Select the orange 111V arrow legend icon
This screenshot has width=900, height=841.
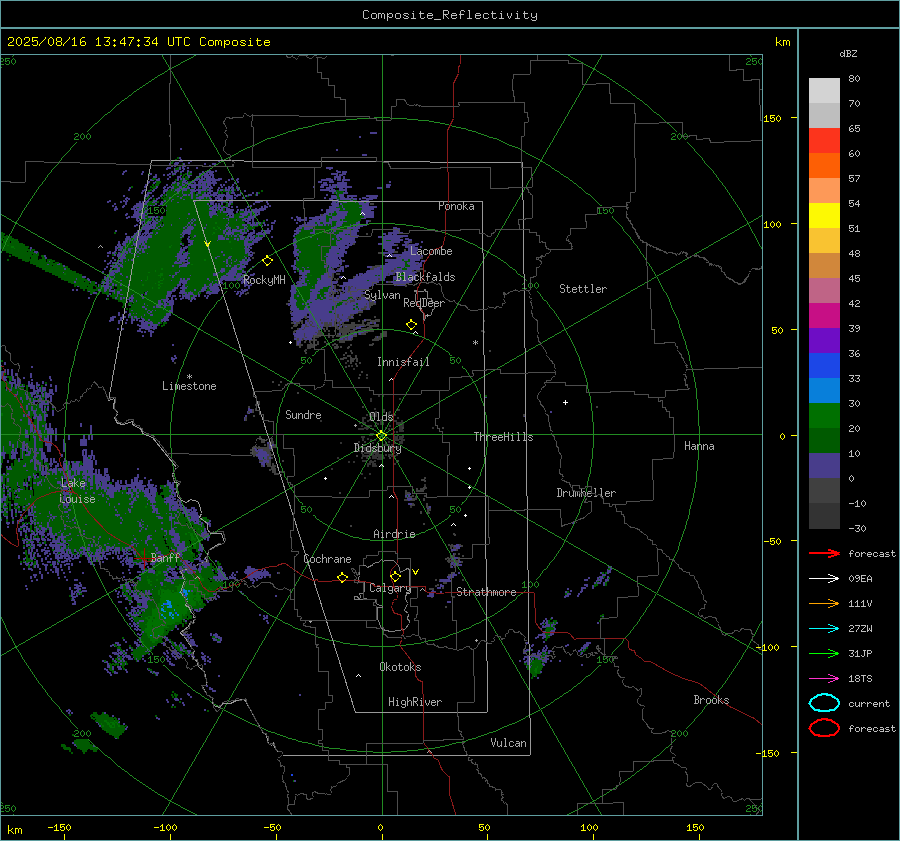[x=824, y=603]
